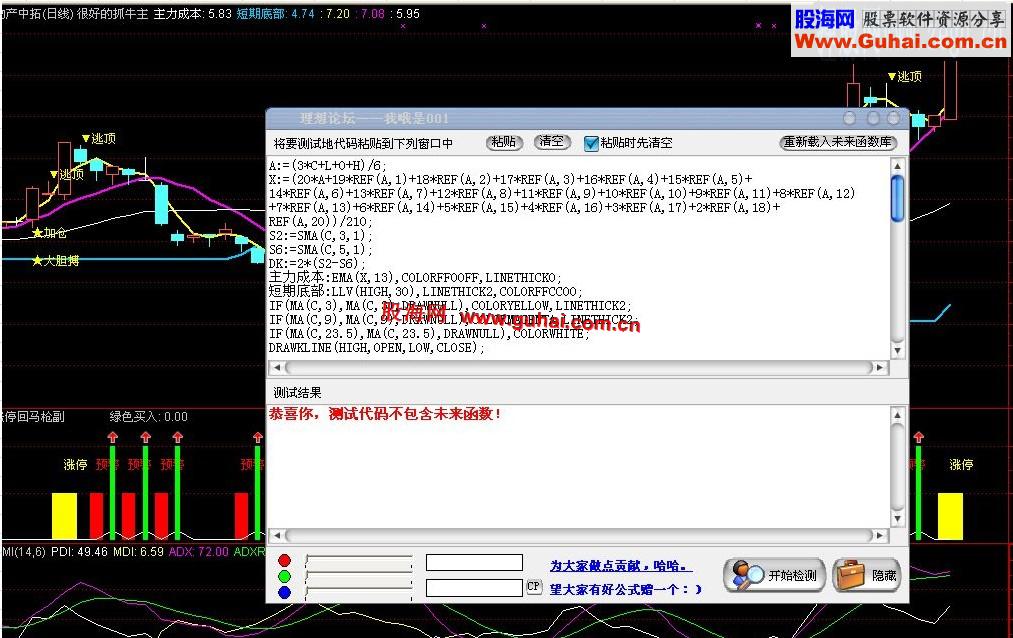Click the code line DK:=2*(S2-S6)
Screen dimensions: 1013x638
(317, 263)
